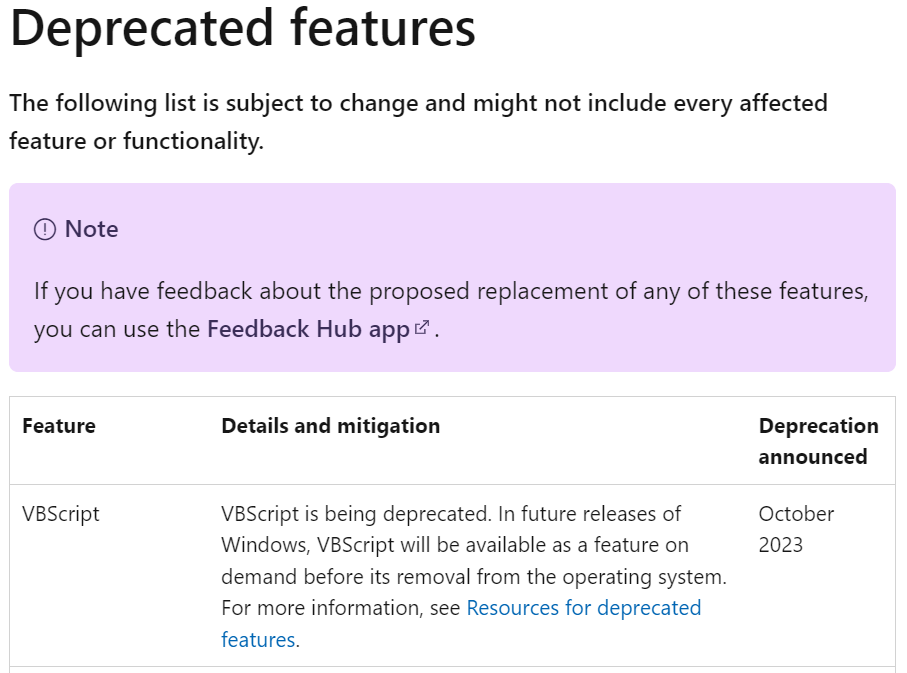Click the Note info circle icon
Viewport: 907px width, 673px height.
(x=45, y=230)
